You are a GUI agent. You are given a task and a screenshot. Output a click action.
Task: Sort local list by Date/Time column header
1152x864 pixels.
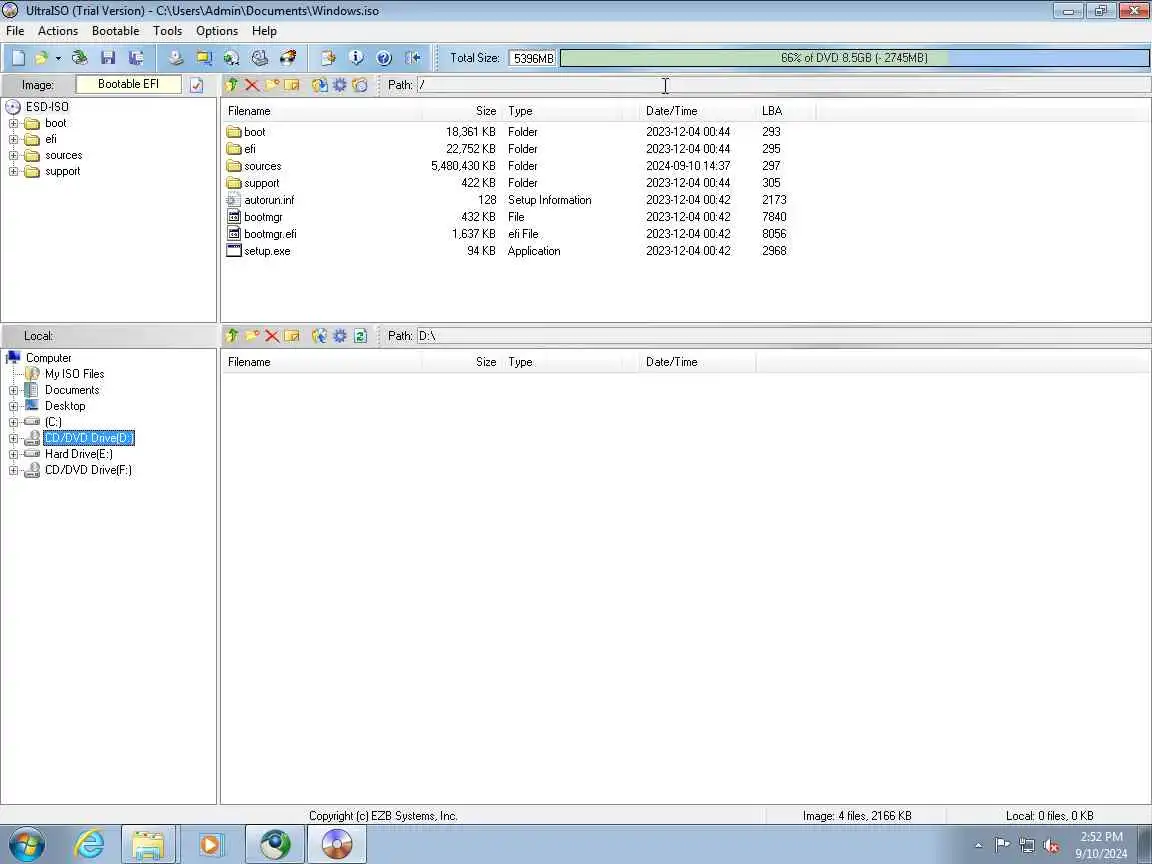tap(697, 362)
